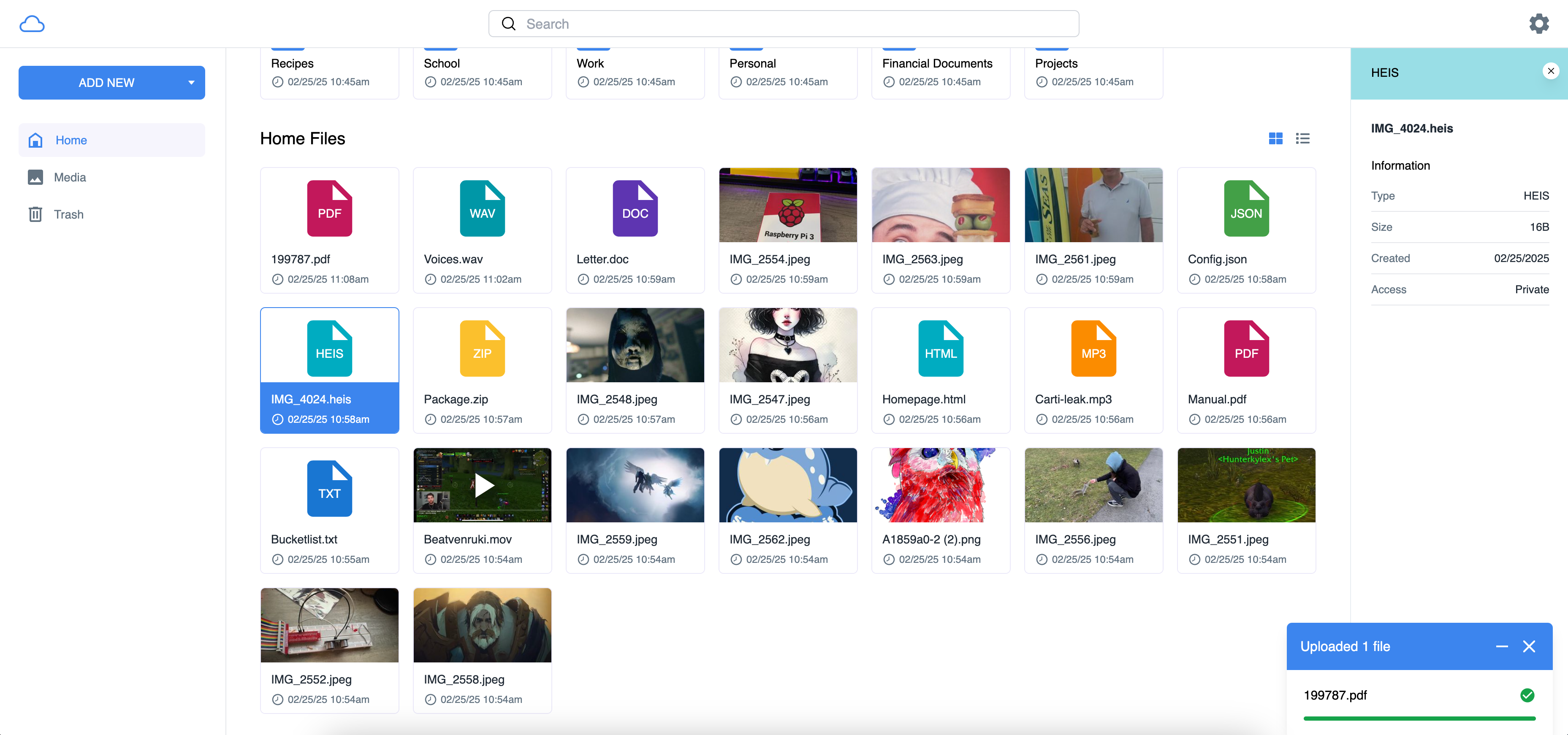Switch to grid view layout
This screenshot has height=735, width=1568.
[1275, 139]
